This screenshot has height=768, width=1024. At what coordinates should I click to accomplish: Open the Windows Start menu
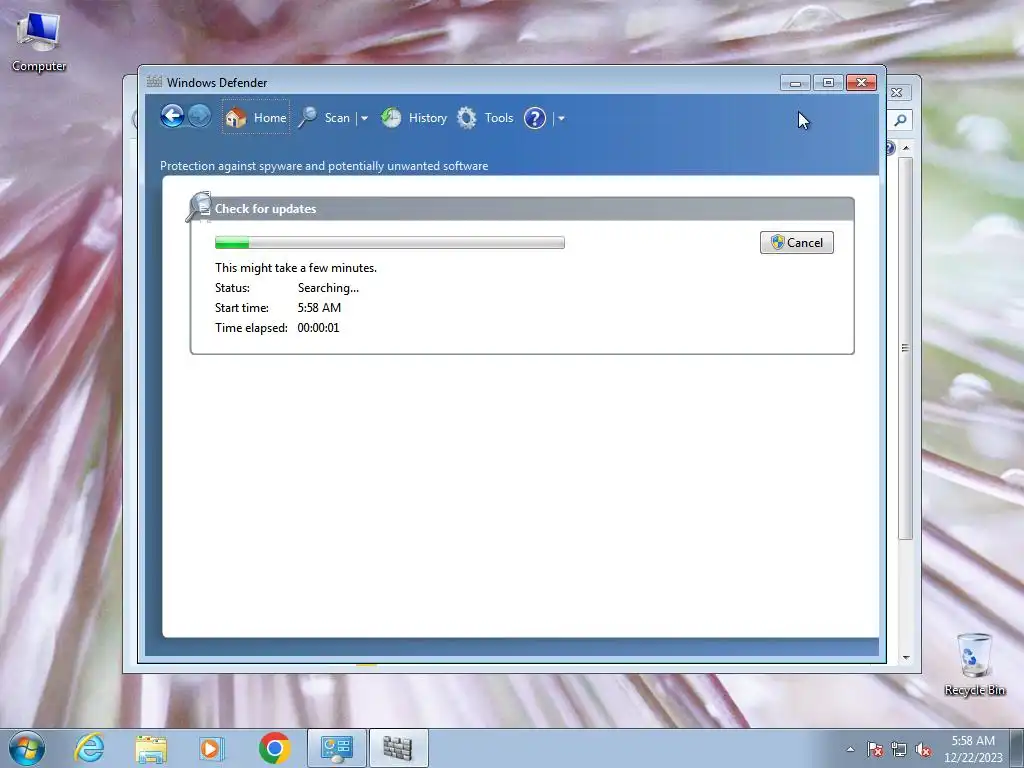(x=27, y=748)
